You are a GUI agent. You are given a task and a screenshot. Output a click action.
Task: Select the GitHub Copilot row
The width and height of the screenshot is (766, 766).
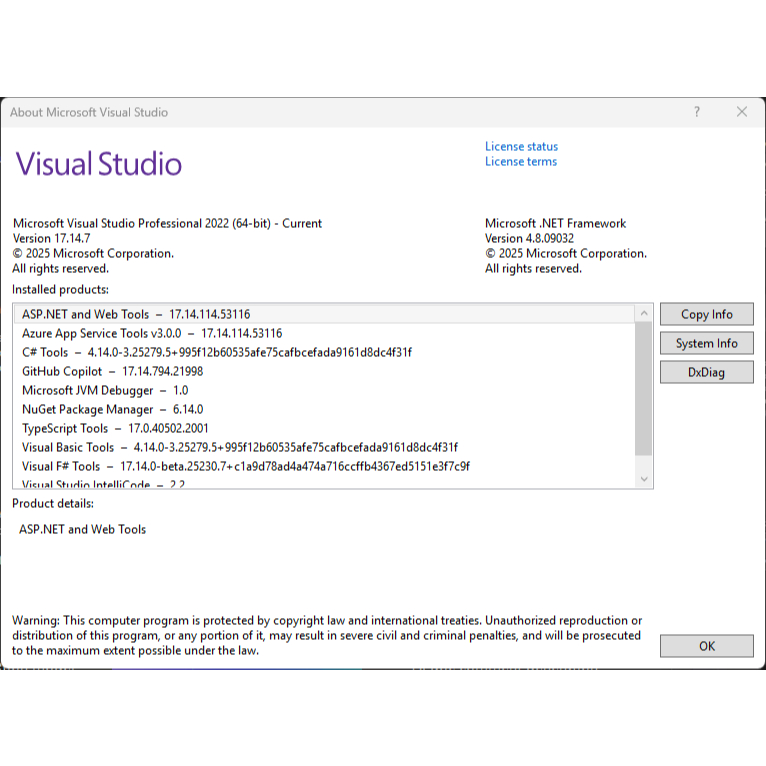(324, 371)
